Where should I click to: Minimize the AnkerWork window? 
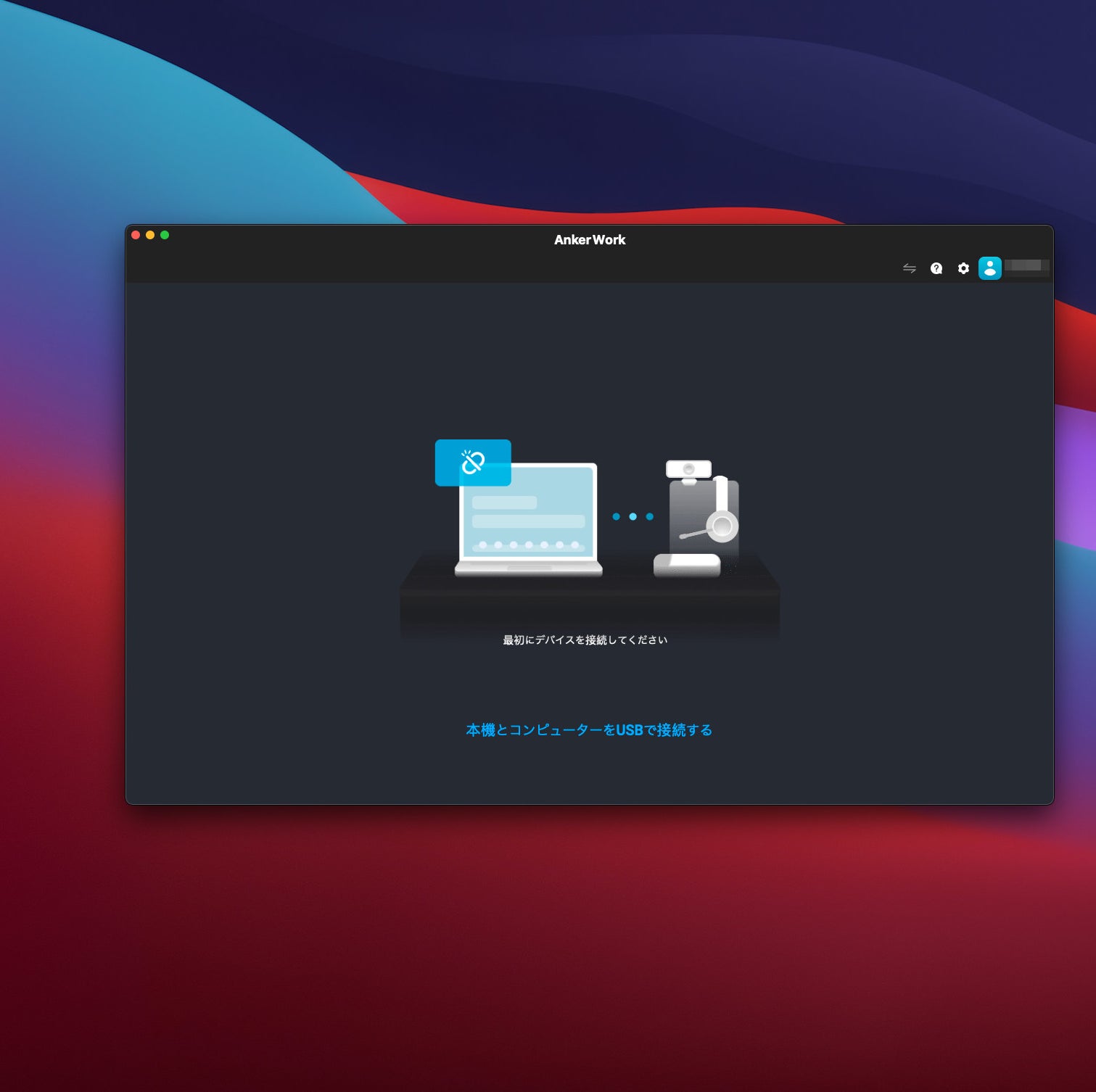[x=150, y=235]
